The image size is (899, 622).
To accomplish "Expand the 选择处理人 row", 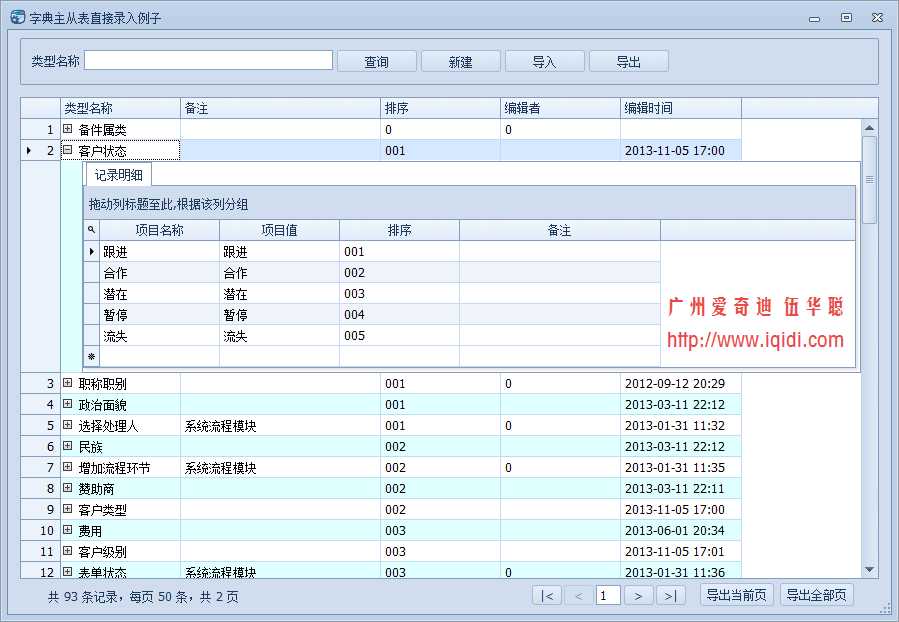I will [x=68, y=425].
